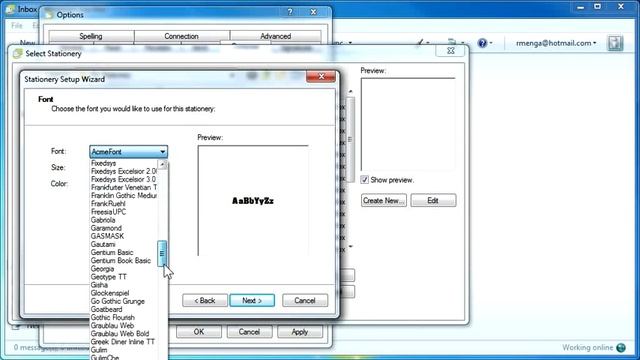The height and width of the screenshot is (360, 640).
Task: Select Franklin Gothic Medium font
Action: 124,196
